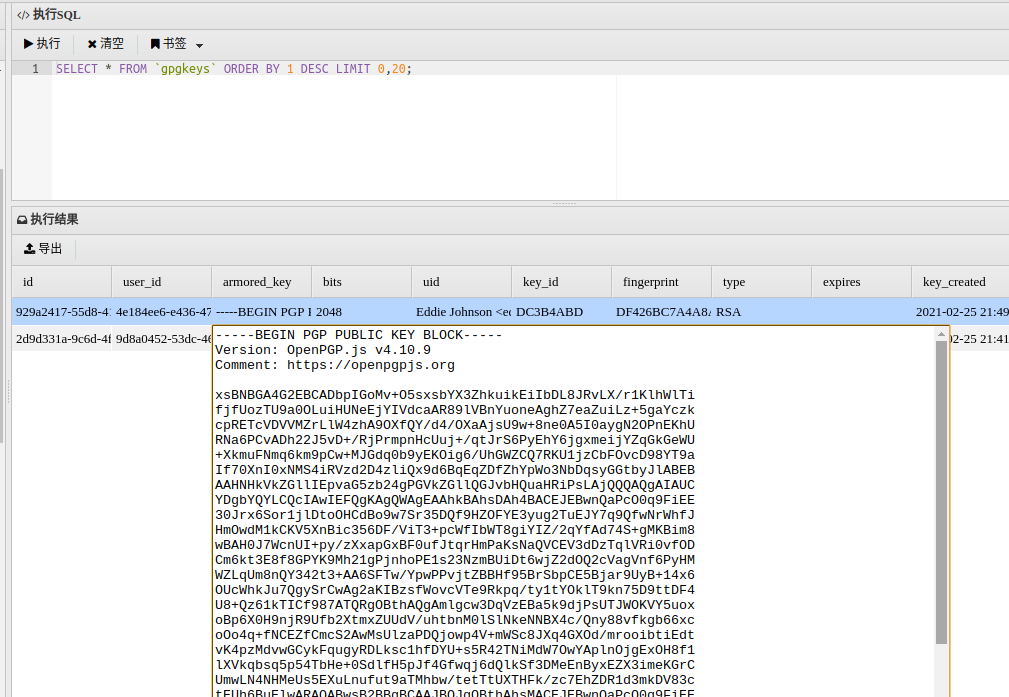Select the key_created cell 2021-02-25 21:49

[x=960, y=312]
